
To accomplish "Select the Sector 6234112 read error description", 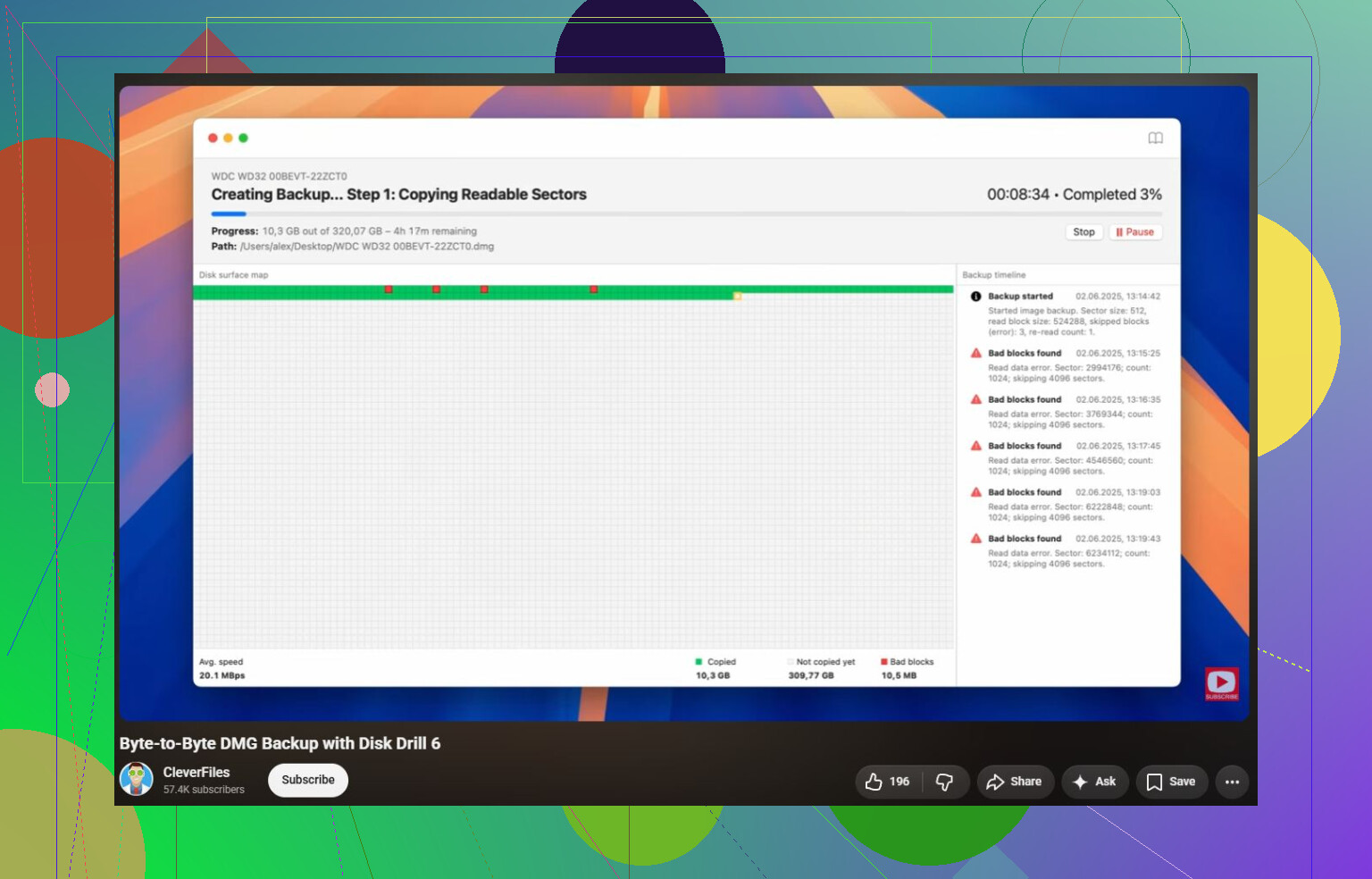I will pos(1068,559).
